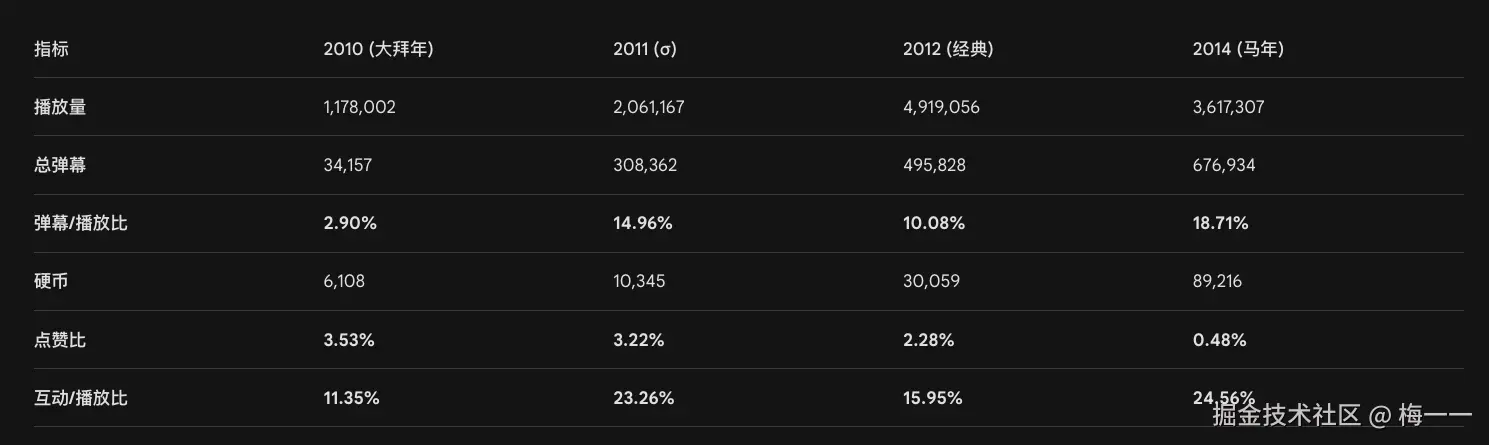Click the 89,216 coins value
This screenshot has height=445, width=1489.
pos(1218,281)
